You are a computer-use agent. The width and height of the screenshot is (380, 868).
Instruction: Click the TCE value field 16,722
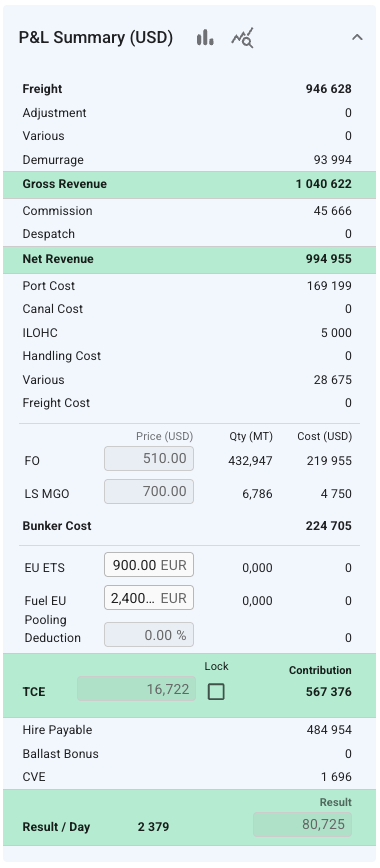click(136, 689)
